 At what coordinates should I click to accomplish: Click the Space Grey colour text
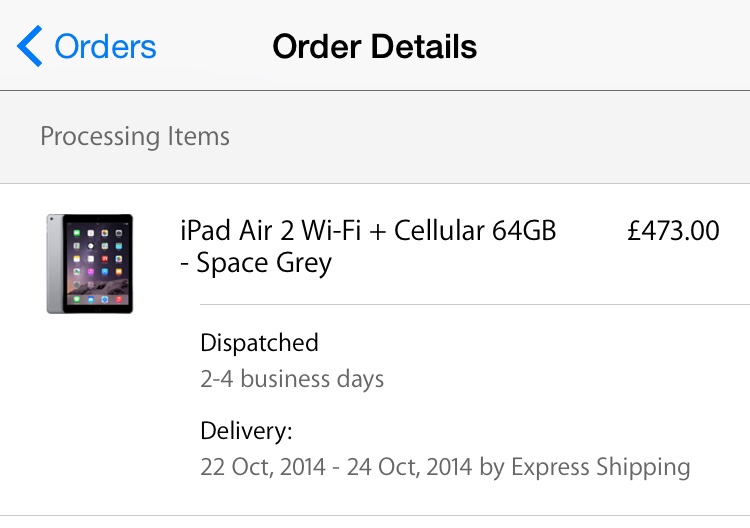coord(264,265)
